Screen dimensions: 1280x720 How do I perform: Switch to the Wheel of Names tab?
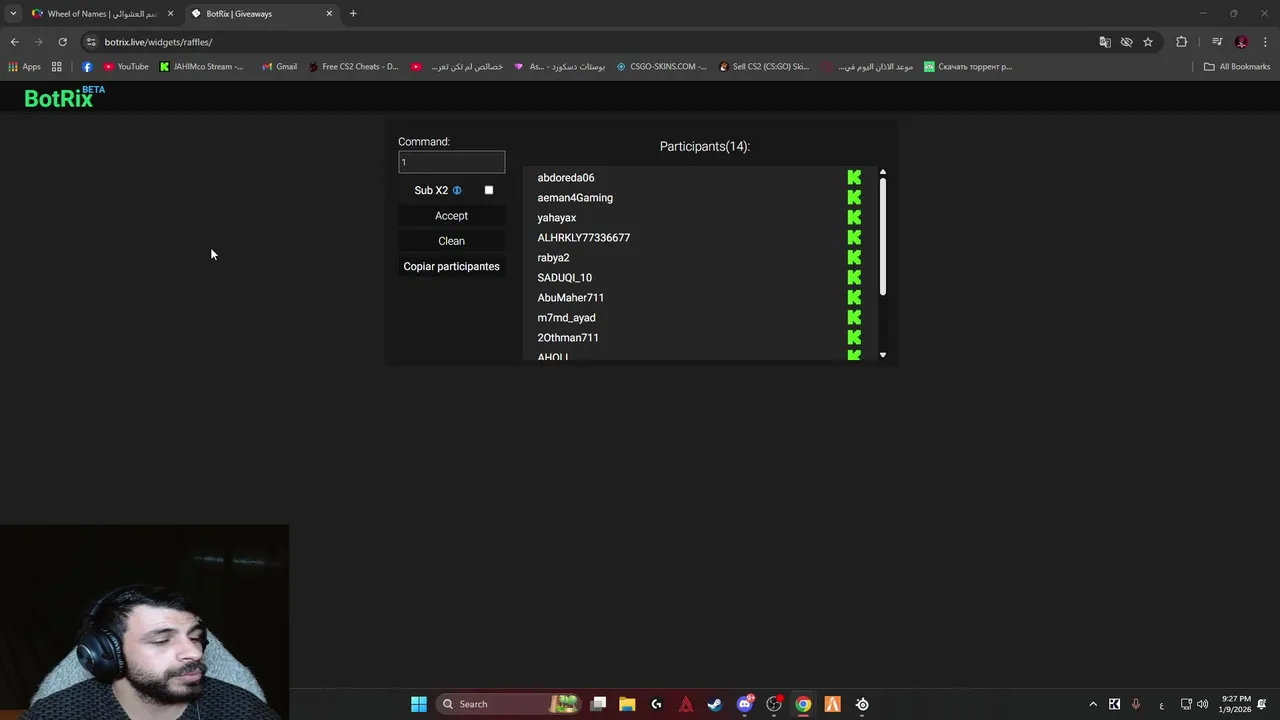click(x=102, y=14)
